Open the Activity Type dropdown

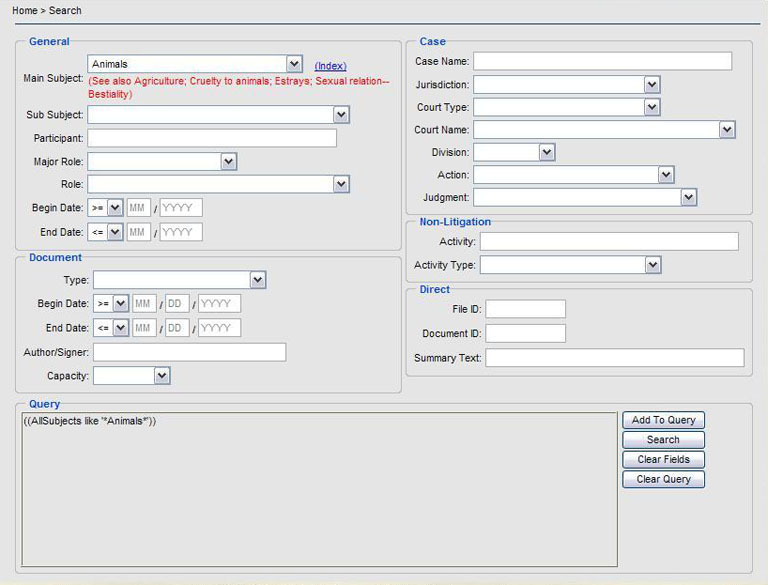[x=571, y=265]
